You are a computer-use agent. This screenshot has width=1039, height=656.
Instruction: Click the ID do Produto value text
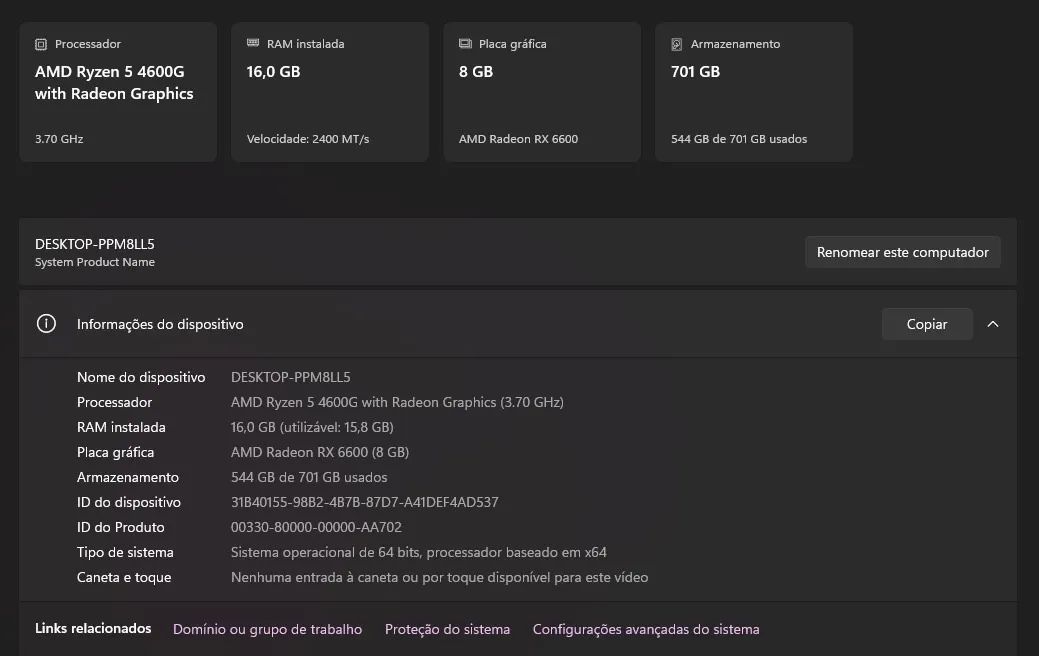tap(316, 527)
